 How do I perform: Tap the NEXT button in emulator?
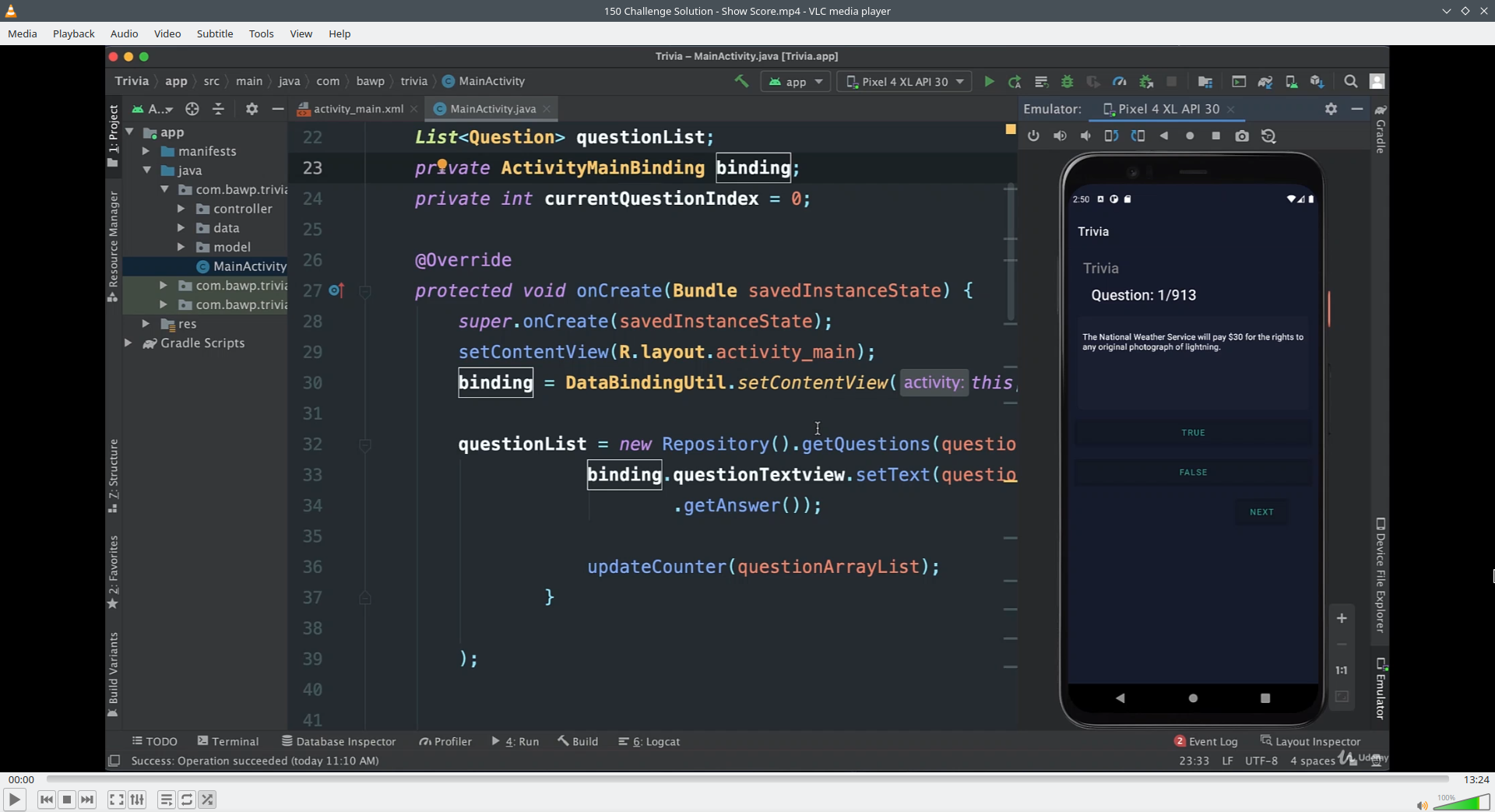coord(1261,512)
